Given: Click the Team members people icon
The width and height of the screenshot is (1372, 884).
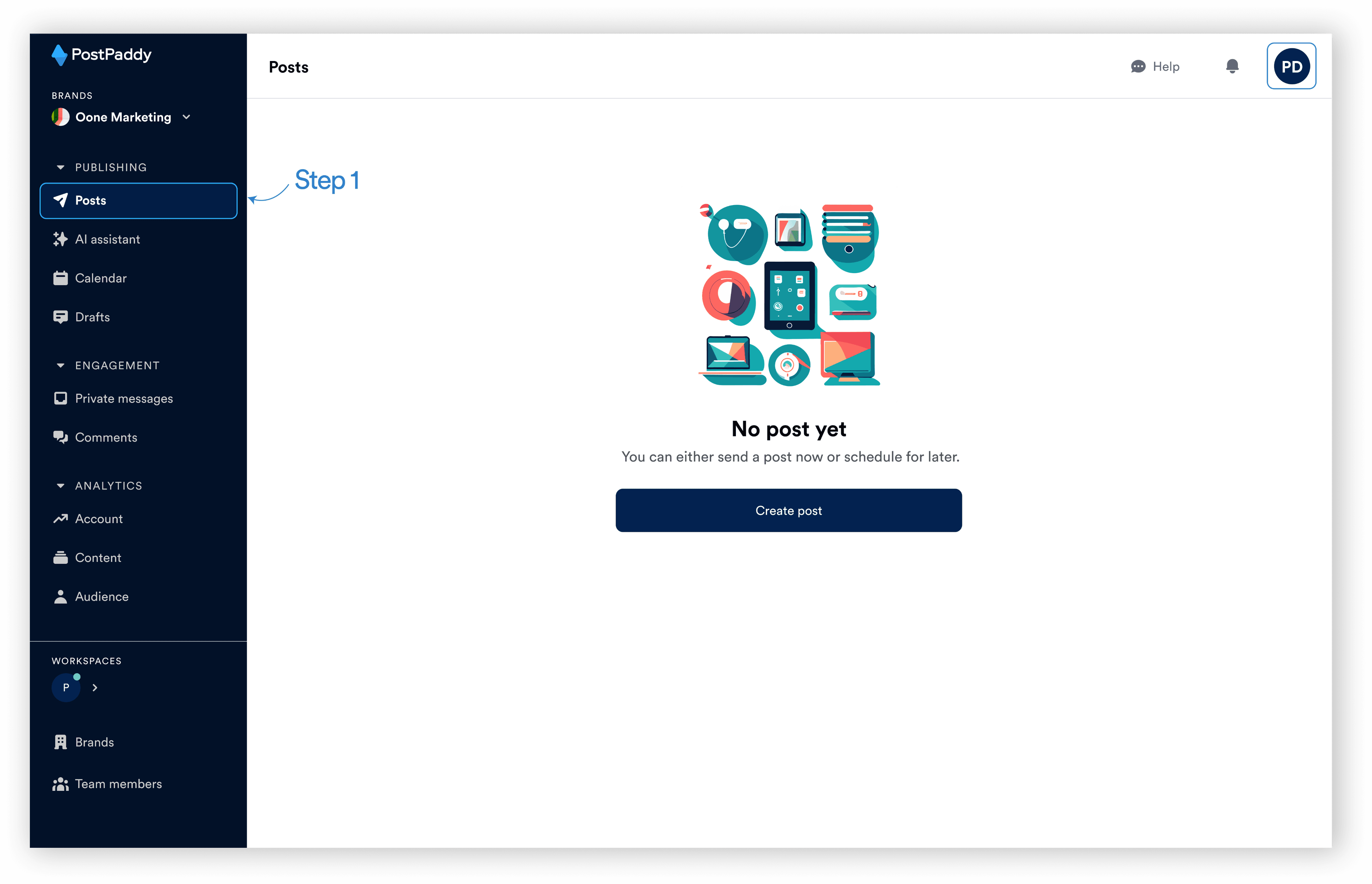Looking at the screenshot, I should click(x=60, y=784).
